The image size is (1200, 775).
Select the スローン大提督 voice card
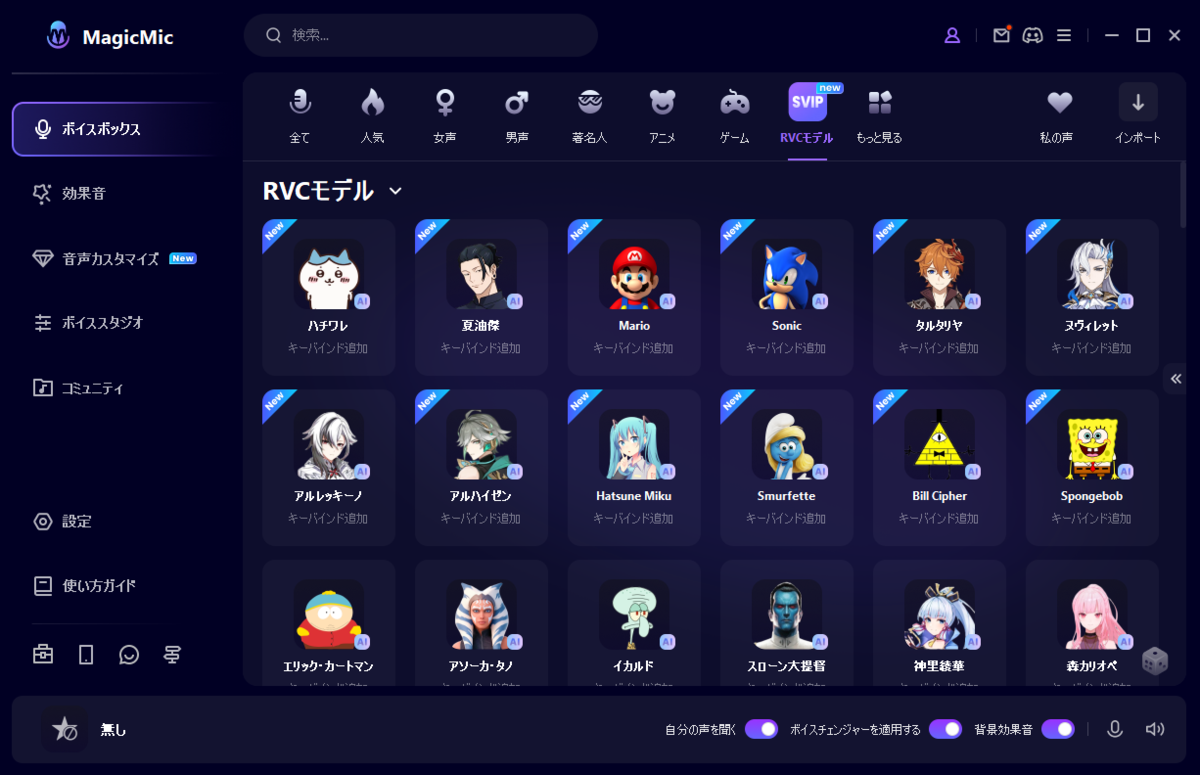pos(787,623)
